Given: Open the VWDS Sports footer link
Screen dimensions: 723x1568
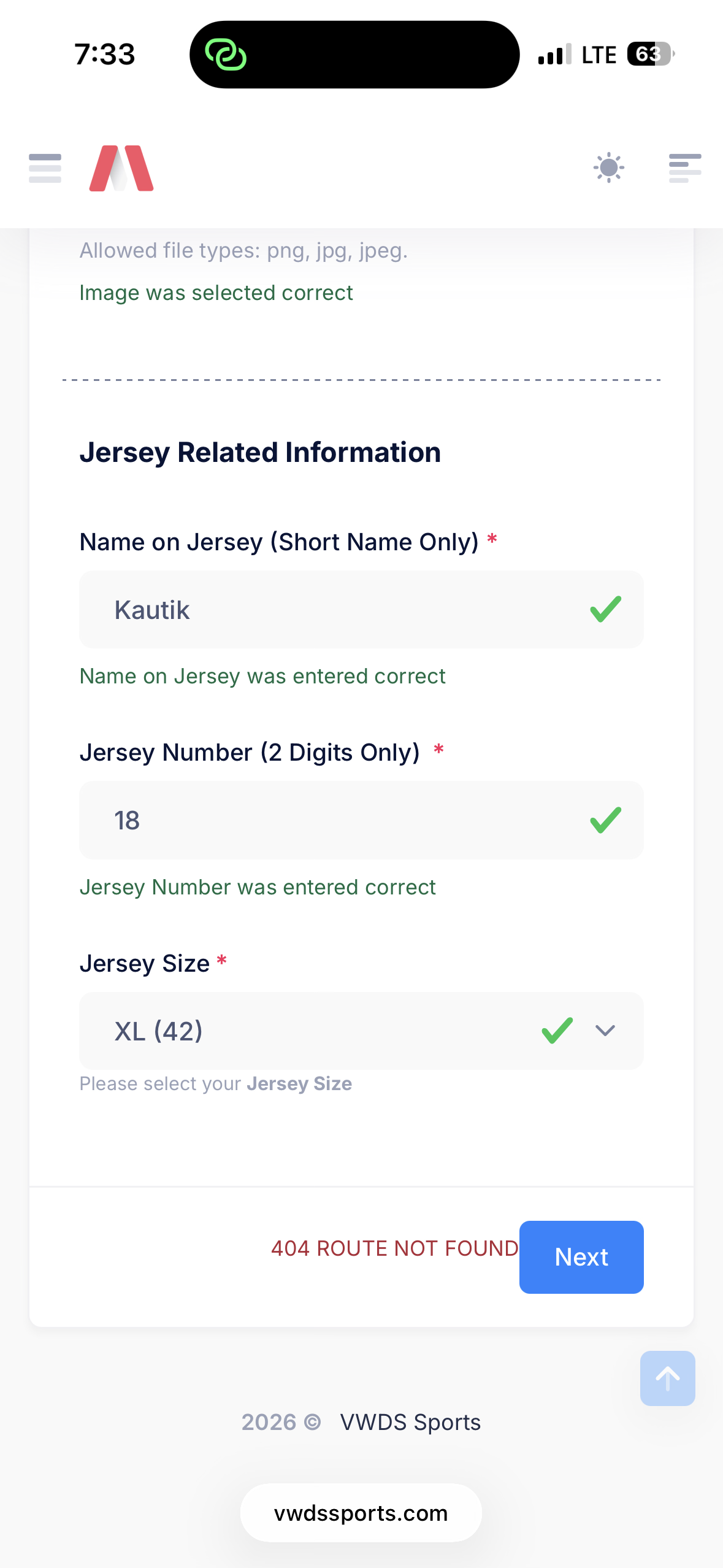Looking at the screenshot, I should pyautogui.click(x=410, y=1422).
